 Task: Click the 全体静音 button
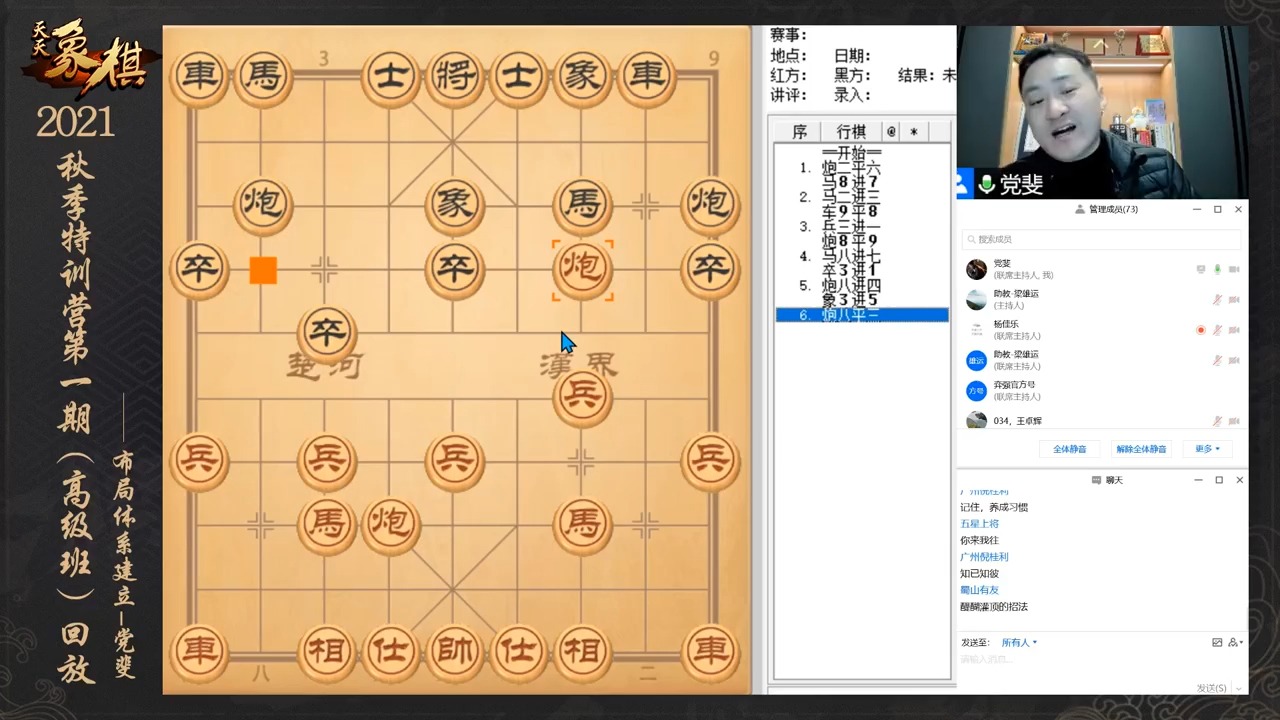coord(1069,449)
